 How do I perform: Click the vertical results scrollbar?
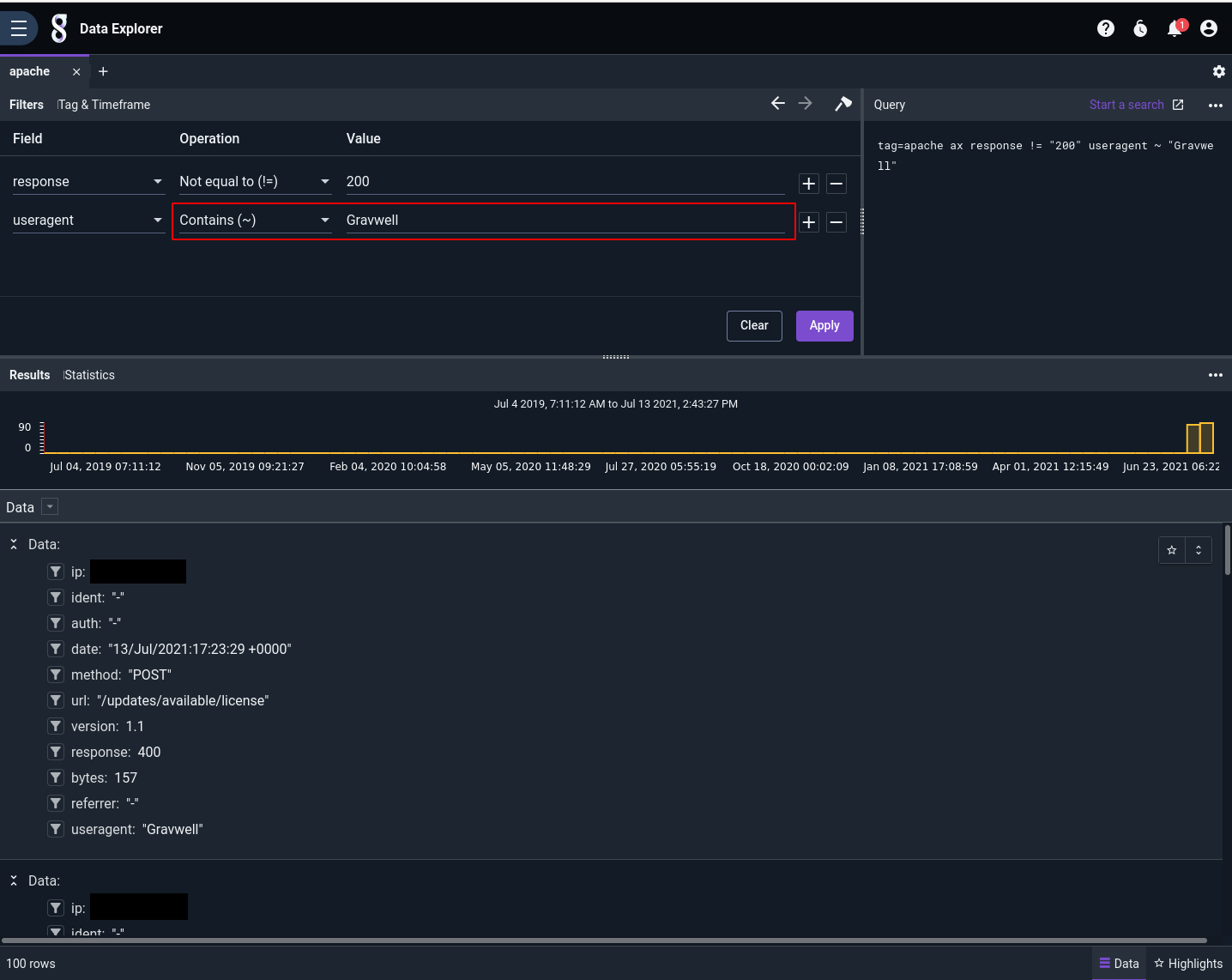(x=1228, y=550)
